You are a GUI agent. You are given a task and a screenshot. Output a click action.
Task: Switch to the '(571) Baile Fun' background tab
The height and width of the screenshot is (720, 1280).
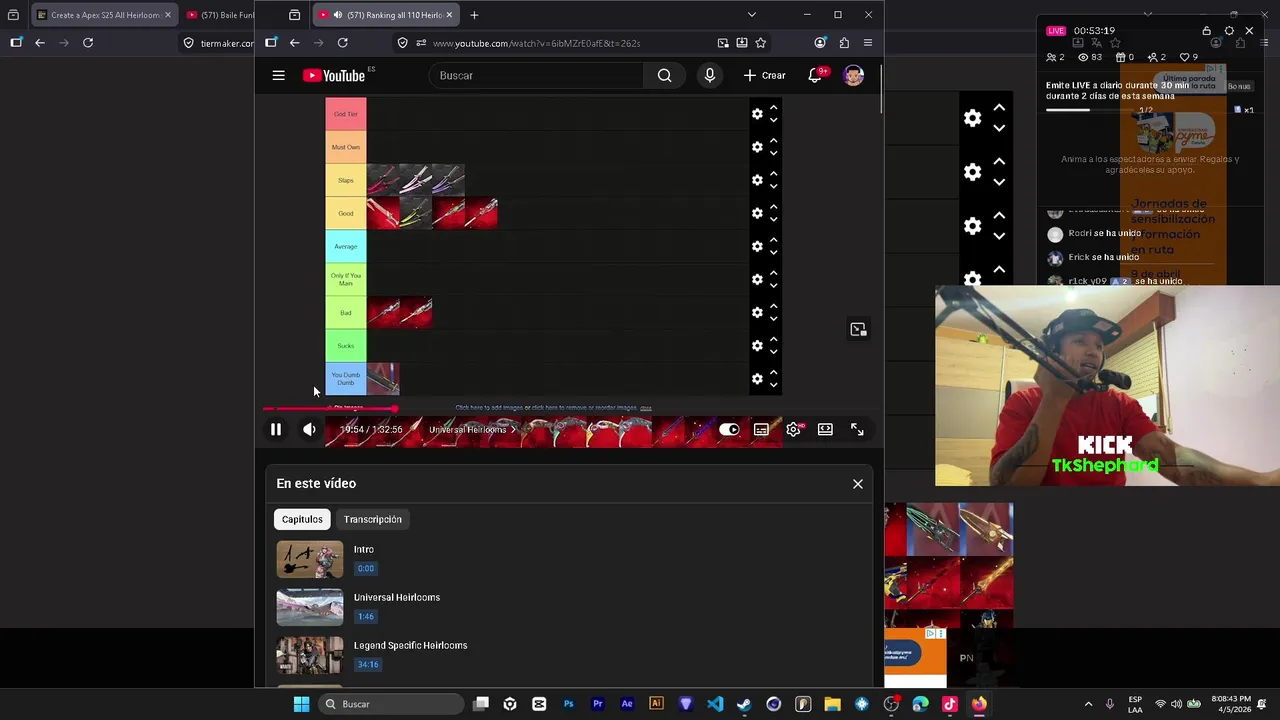(x=220, y=15)
